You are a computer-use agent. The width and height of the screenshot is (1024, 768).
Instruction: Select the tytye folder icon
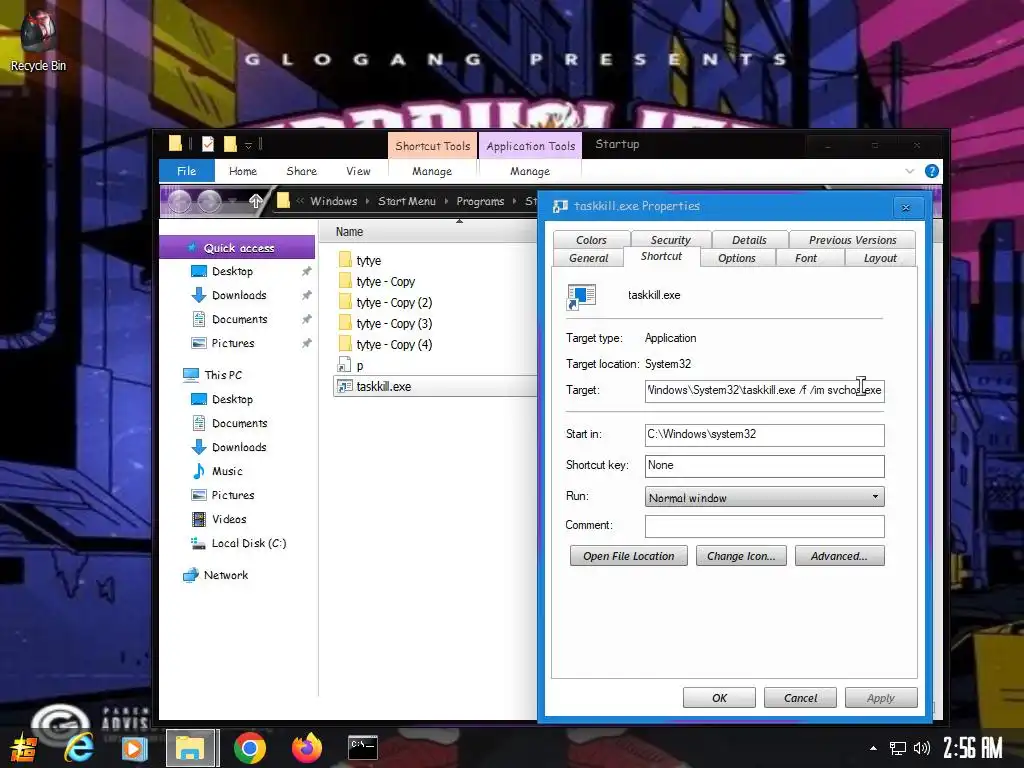(x=345, y=260)
